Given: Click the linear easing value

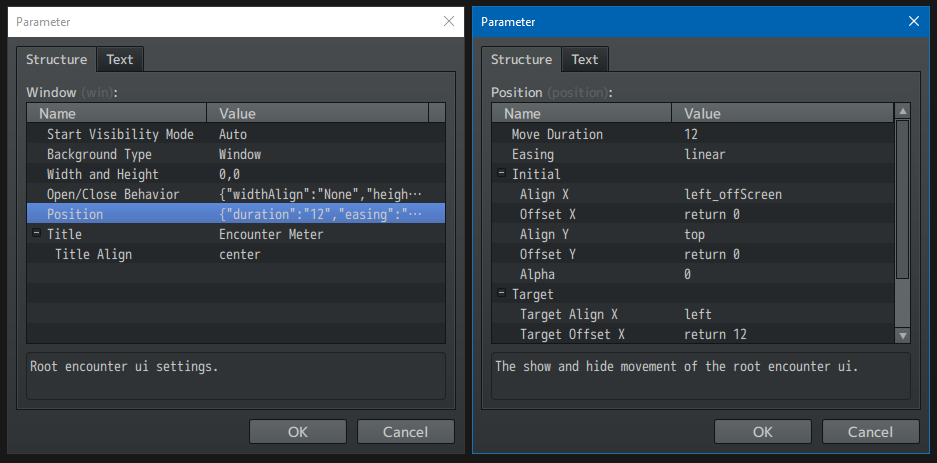Looking at the screenshot, I should pyautogui.click(x=705, y=154).
